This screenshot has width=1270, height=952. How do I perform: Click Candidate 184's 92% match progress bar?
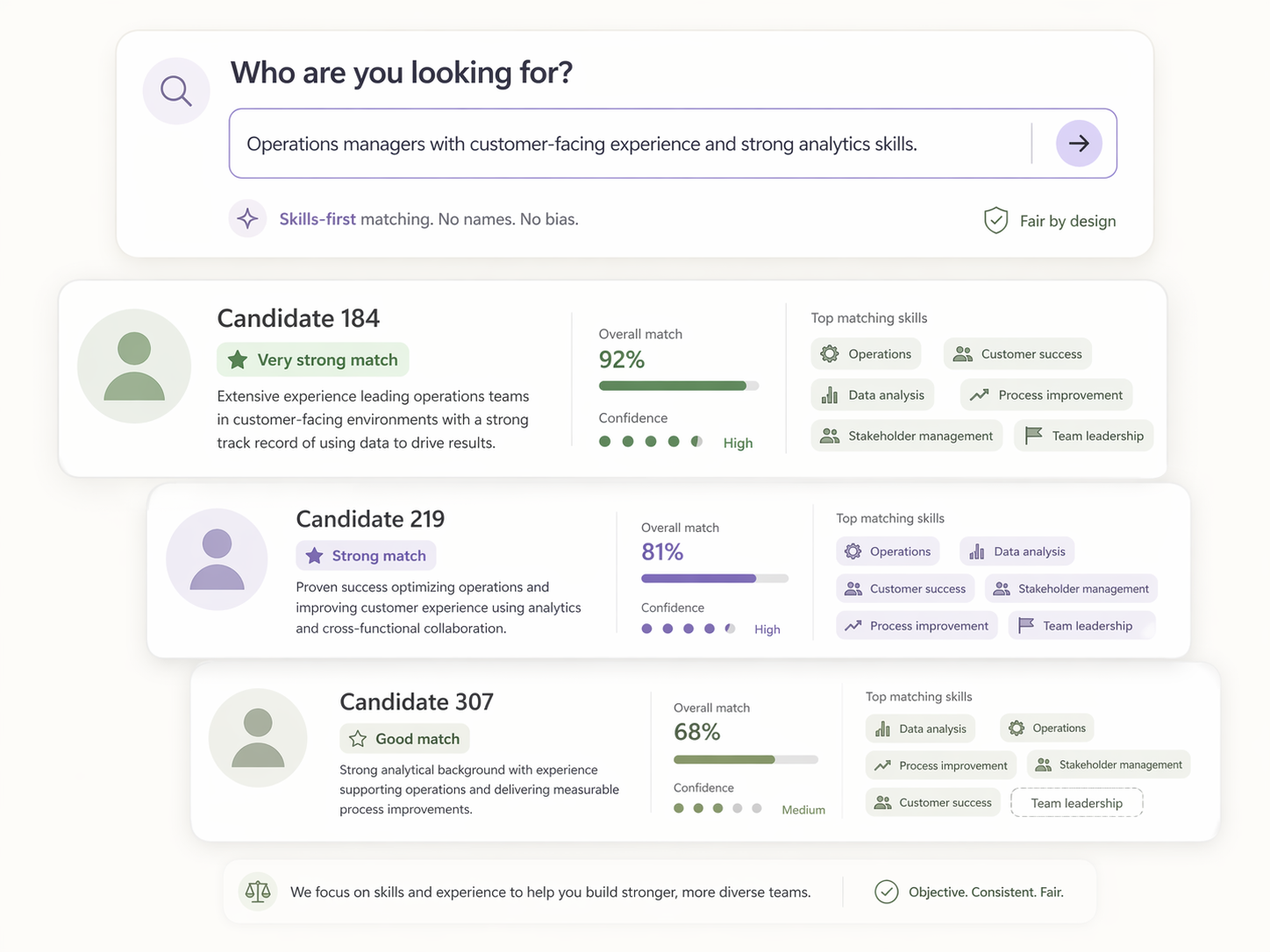click(679, 386)
